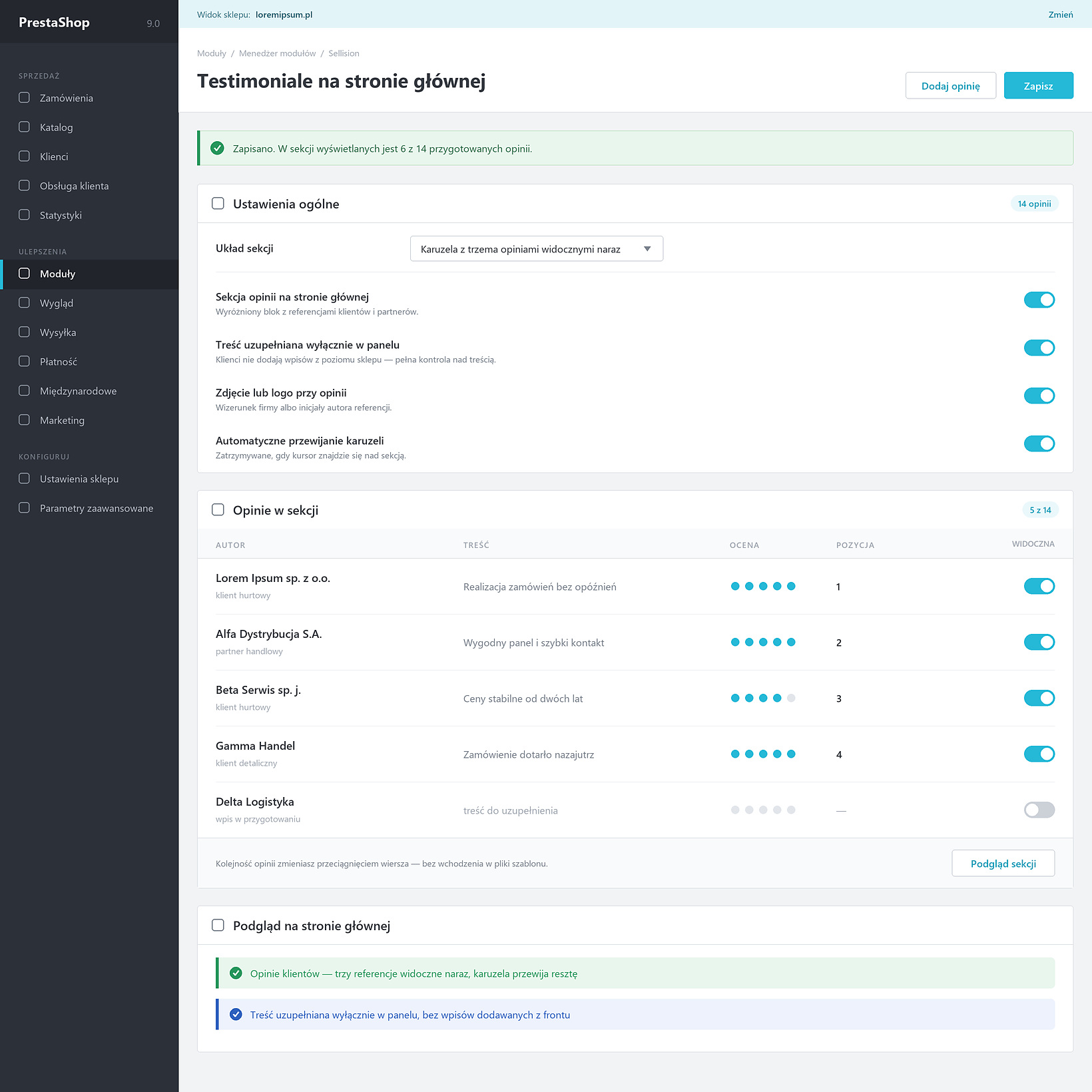This screenshot has height=1092, width=1092.
Task: Click the green check icon by Opinie klientów
Action: (236, 973)
